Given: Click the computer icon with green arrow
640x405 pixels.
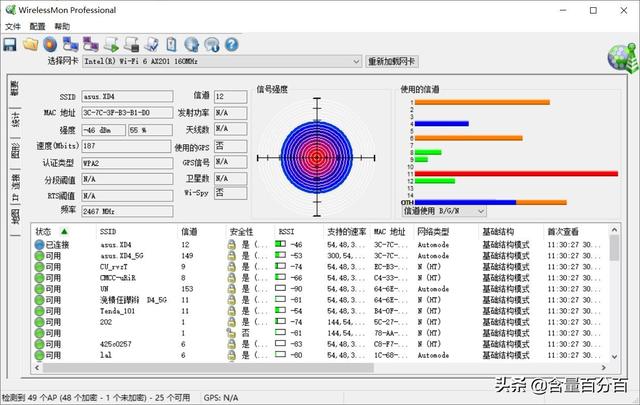Looking at the screenshot, I should coord(111,44).
